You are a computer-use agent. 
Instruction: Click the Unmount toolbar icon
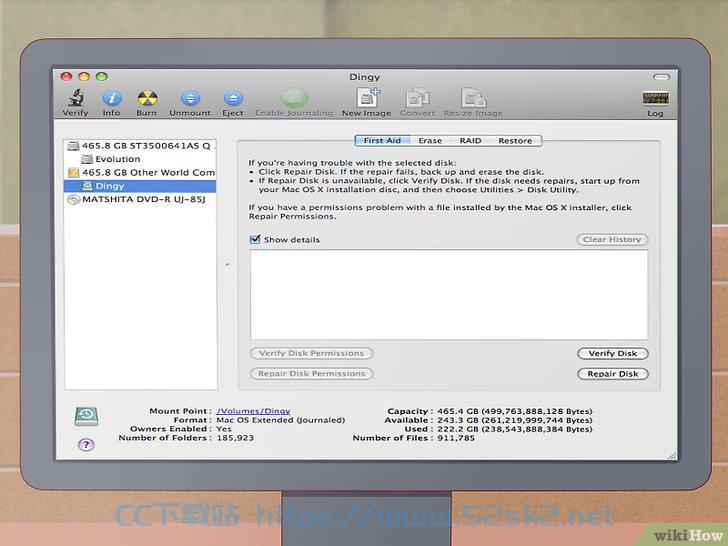[190, 98]
